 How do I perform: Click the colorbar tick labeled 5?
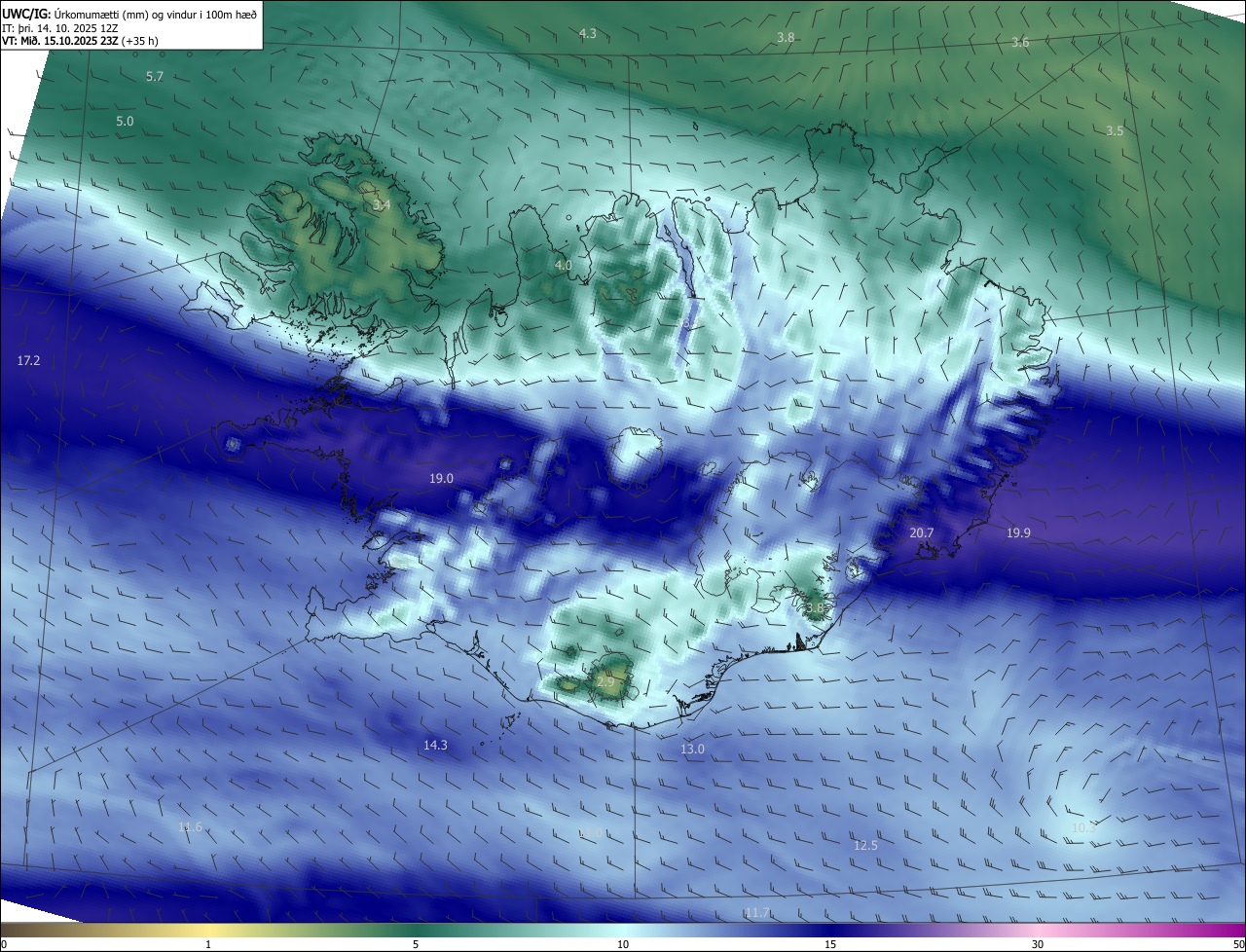[x=416, y=944]
